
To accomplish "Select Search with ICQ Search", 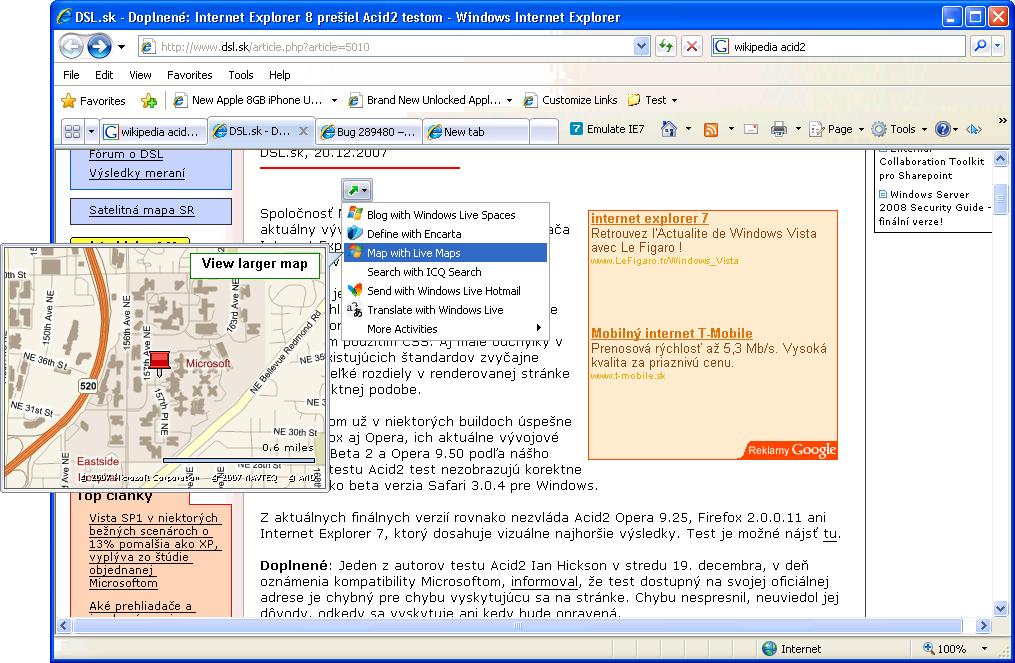I will 445,272.
